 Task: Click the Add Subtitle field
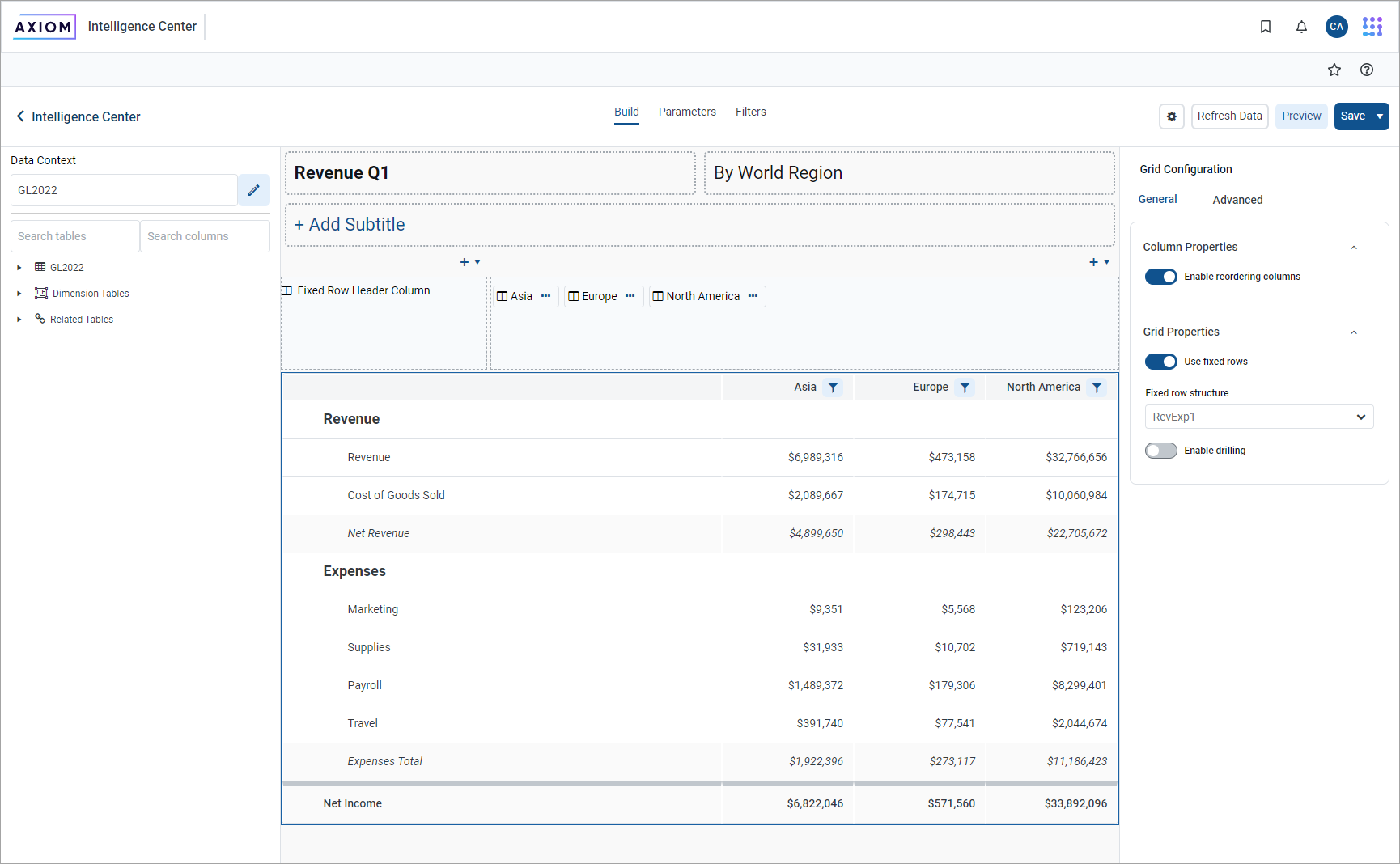[x=350, y=224]
